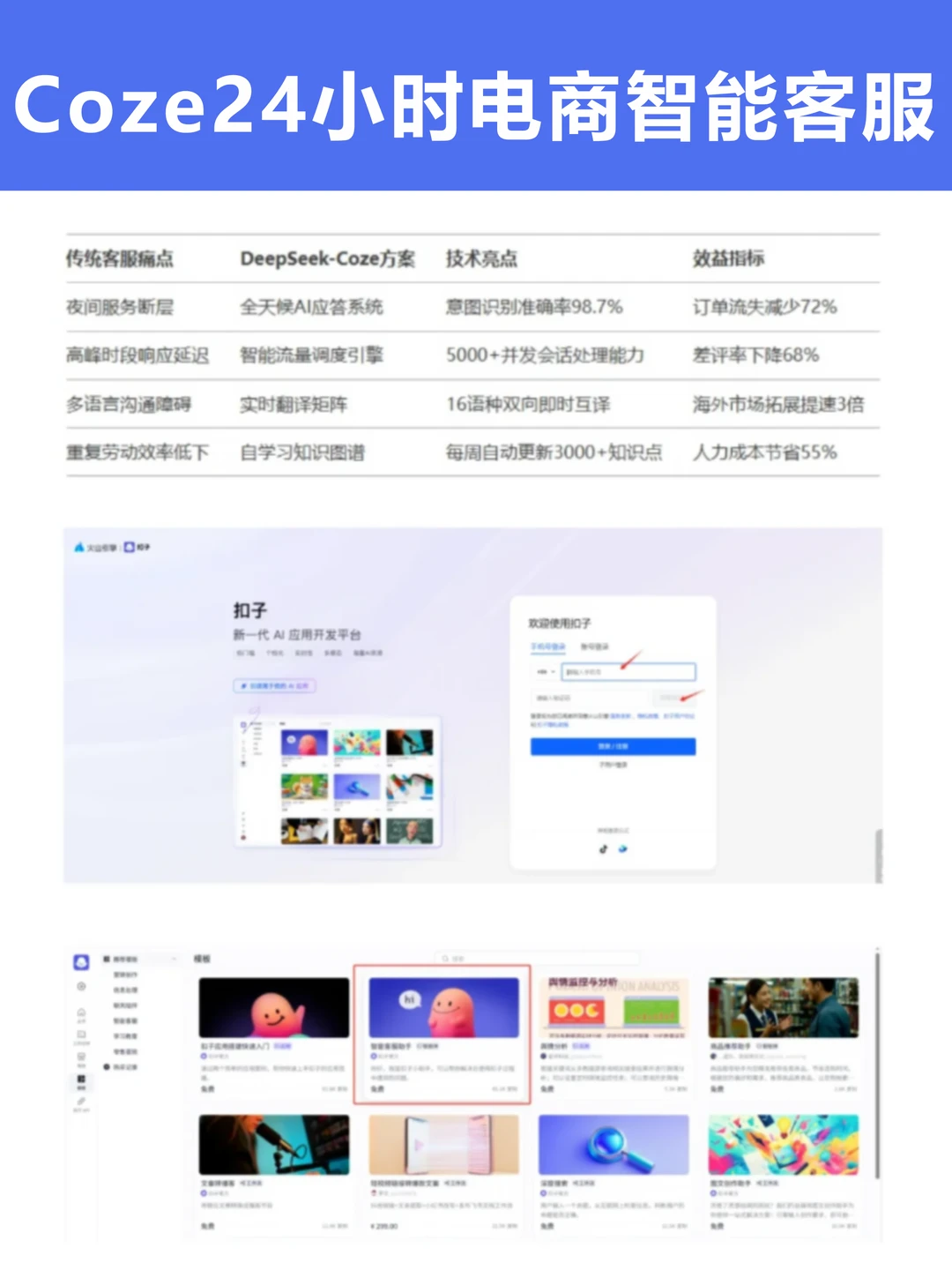Click the Coze logo atop template page sidebar
The height and width of the screenshot is (1270, 952).
81,962
